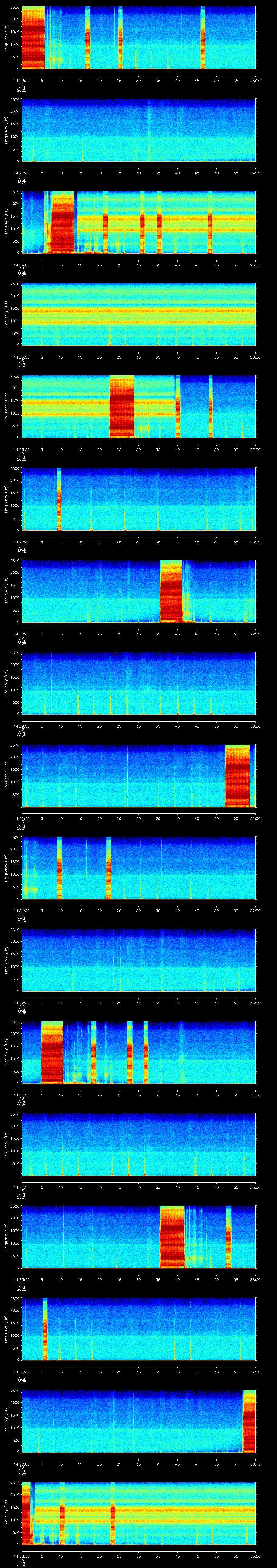The height and width of the screenshot is (1568, 277).
Task: Click the 14:35:00 time label
Action: coord(21,1279)
